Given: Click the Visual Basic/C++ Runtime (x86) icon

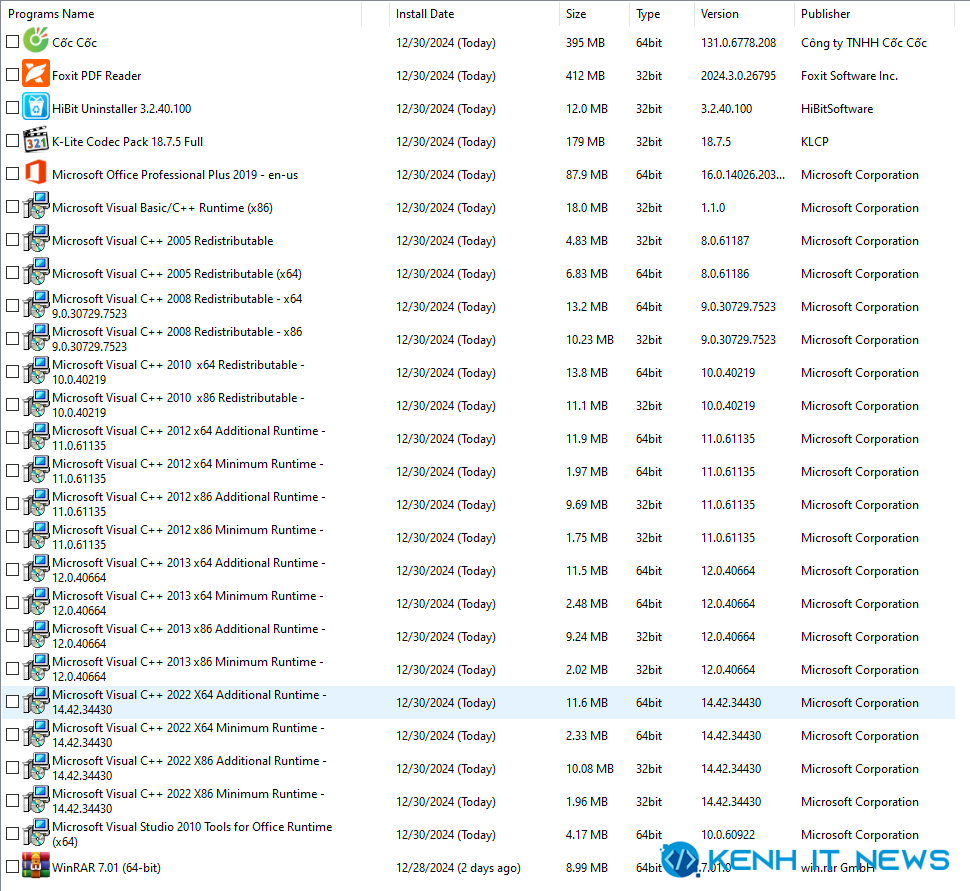Looking at the screenshot, I should pos(36,205).
